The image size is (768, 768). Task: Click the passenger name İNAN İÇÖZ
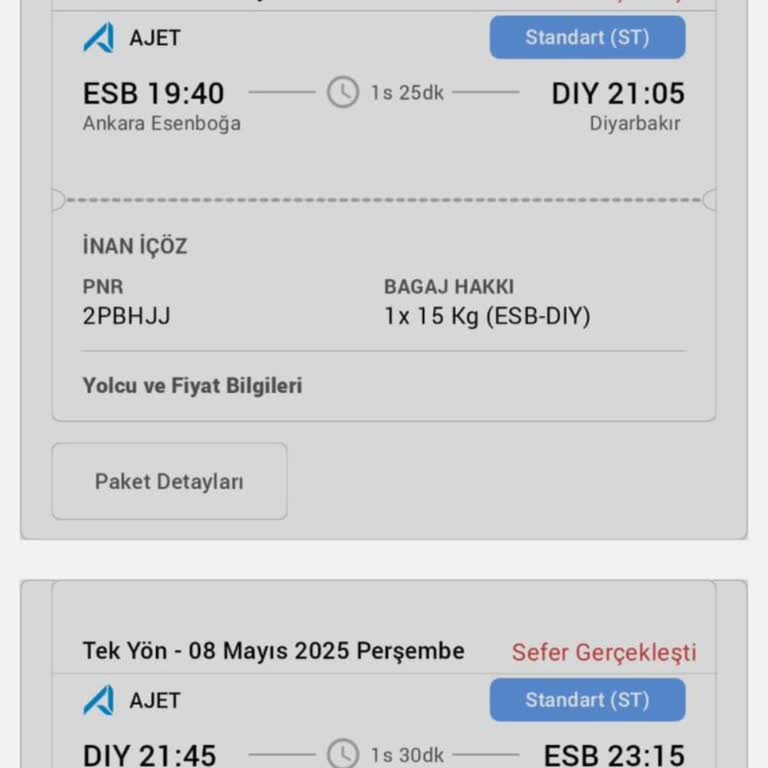[x=135, y=246]
